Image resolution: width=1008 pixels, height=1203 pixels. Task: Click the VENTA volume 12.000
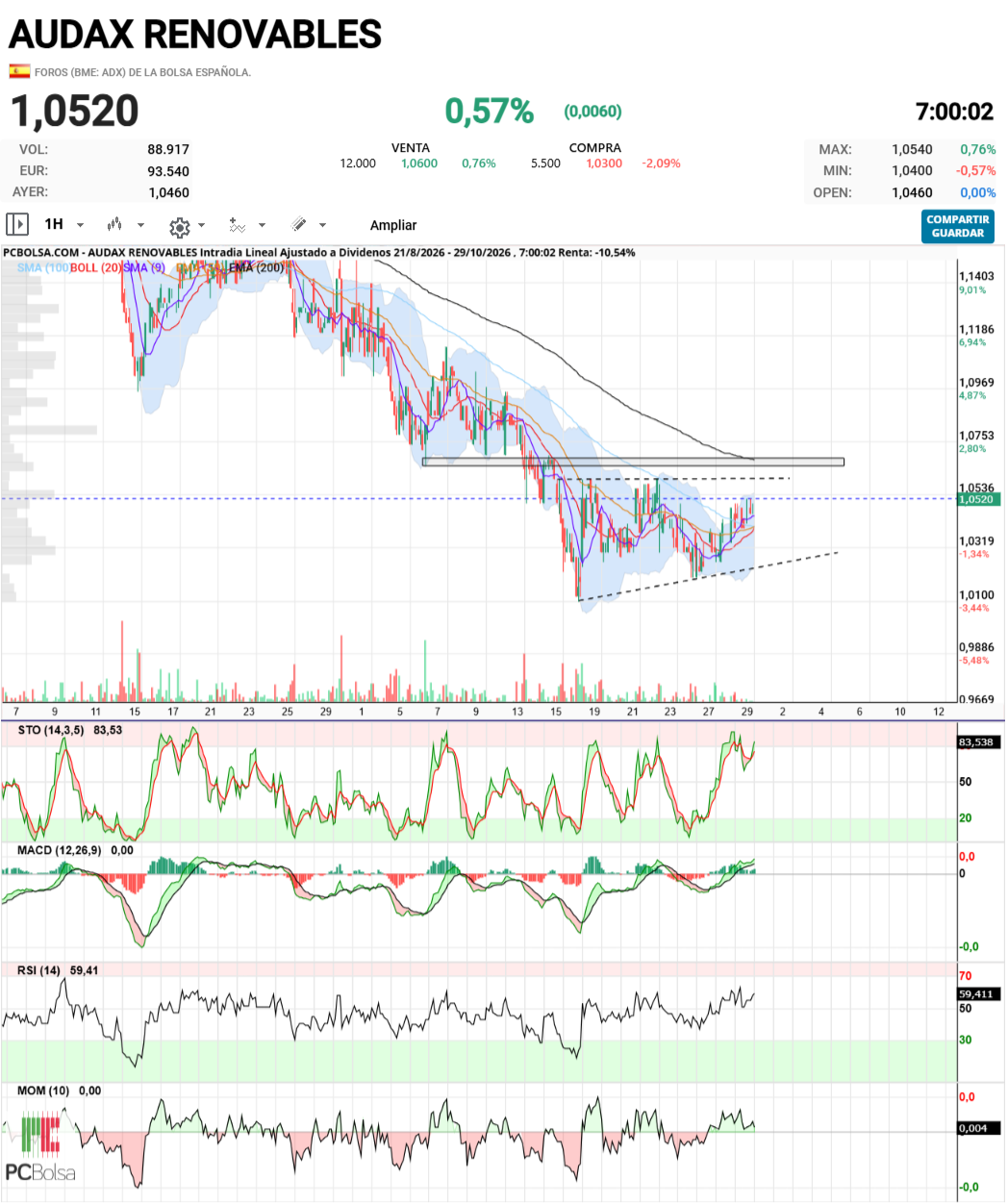point(358,163)
